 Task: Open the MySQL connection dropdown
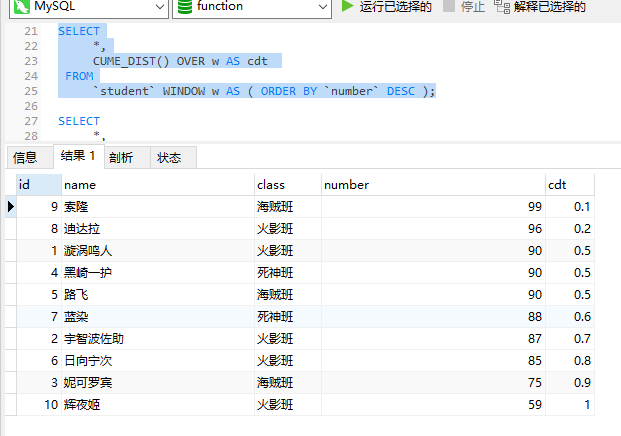point(89,7)
